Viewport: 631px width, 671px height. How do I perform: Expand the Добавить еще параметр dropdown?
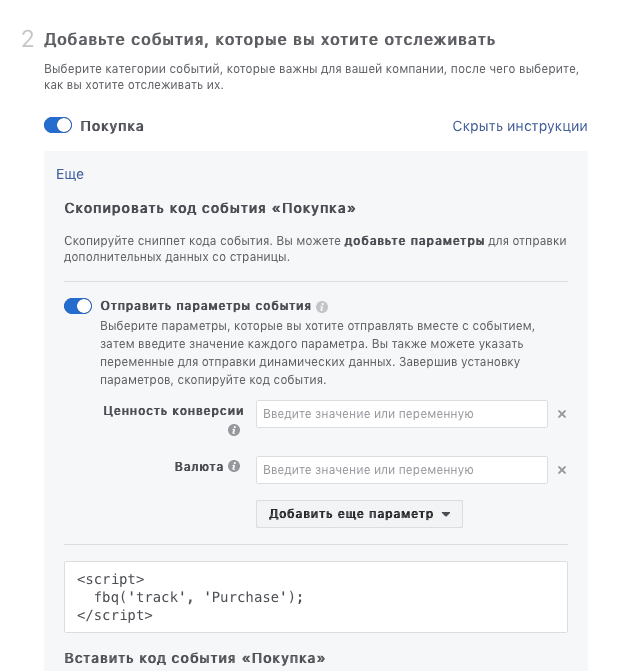click(359, 514)
